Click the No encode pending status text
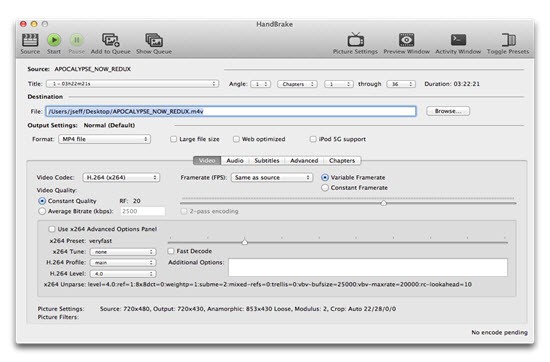The width and height of the screenshot is (550, 362). [x=499, y=332]
